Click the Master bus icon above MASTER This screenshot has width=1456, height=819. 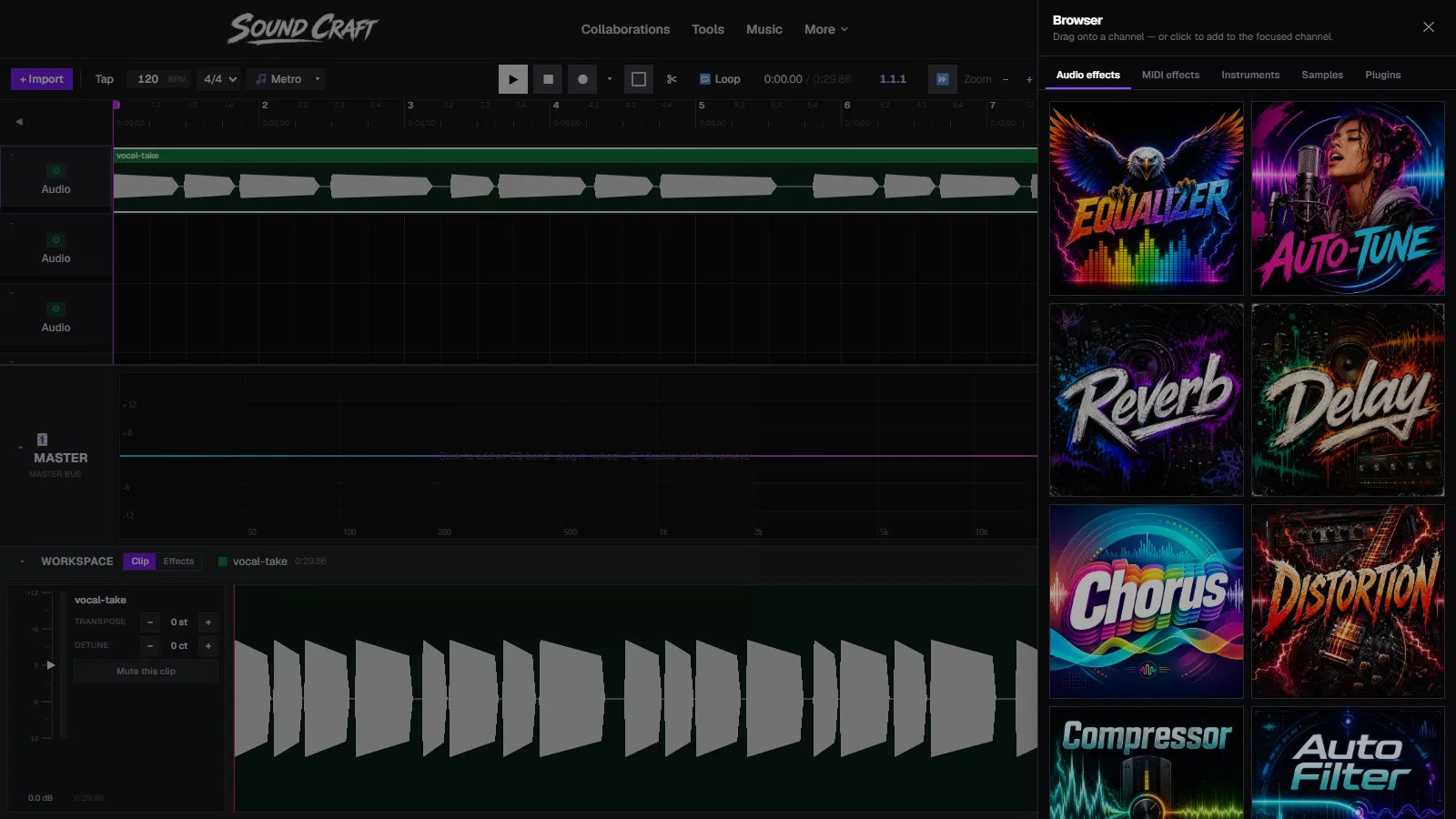click(42, 440)
